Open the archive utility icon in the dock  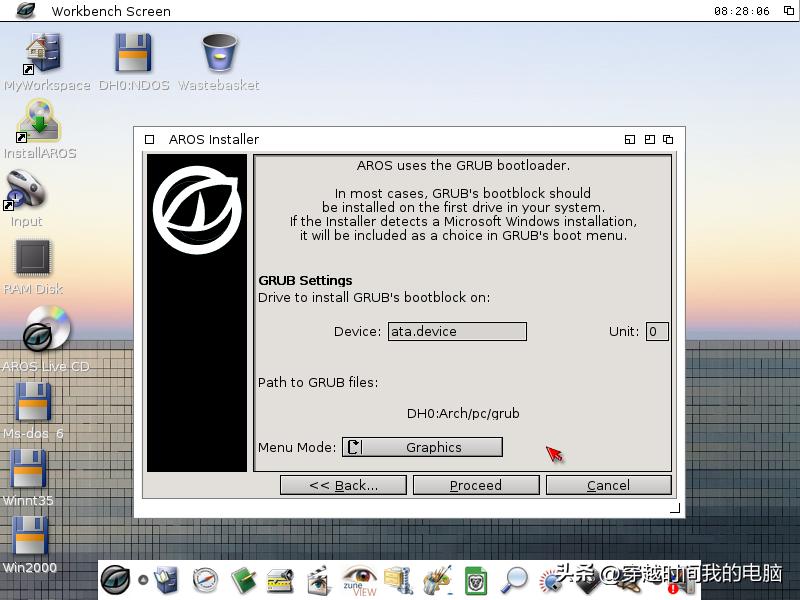pos(399,578)
